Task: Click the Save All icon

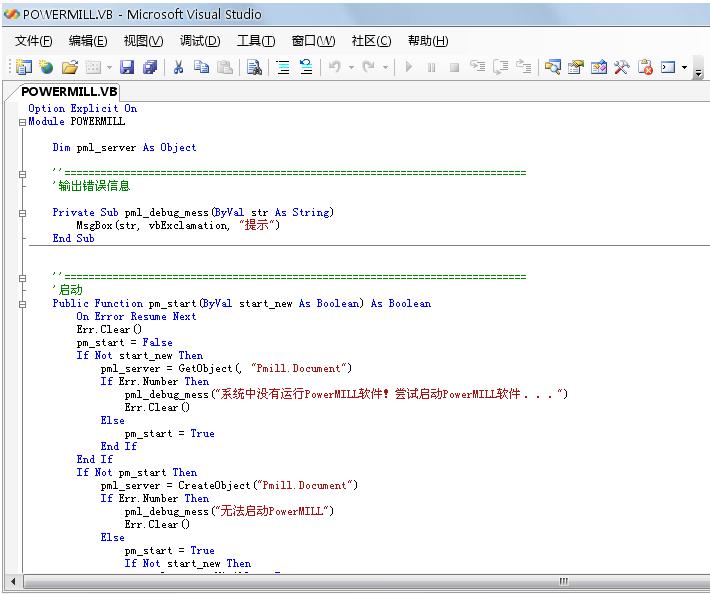Action: click(150, 67)
